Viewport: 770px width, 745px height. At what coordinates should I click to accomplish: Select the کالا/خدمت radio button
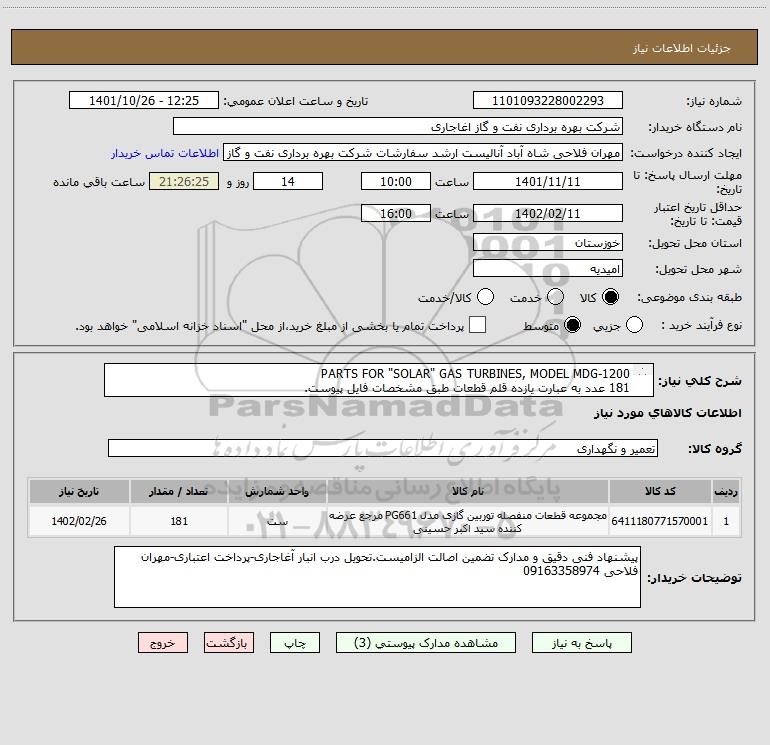485,297
